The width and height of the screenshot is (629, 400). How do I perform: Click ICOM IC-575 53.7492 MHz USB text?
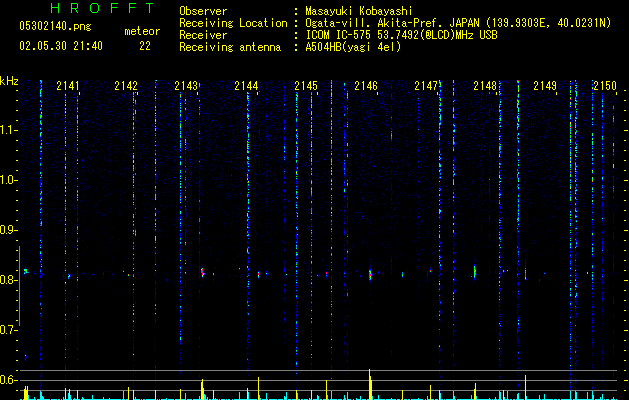(401, 35)
